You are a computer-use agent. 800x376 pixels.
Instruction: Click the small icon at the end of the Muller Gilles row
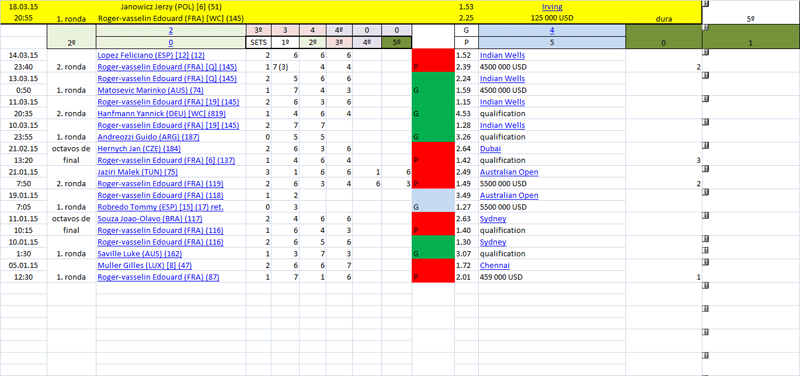pyautogui.click(x=706, y=263)
